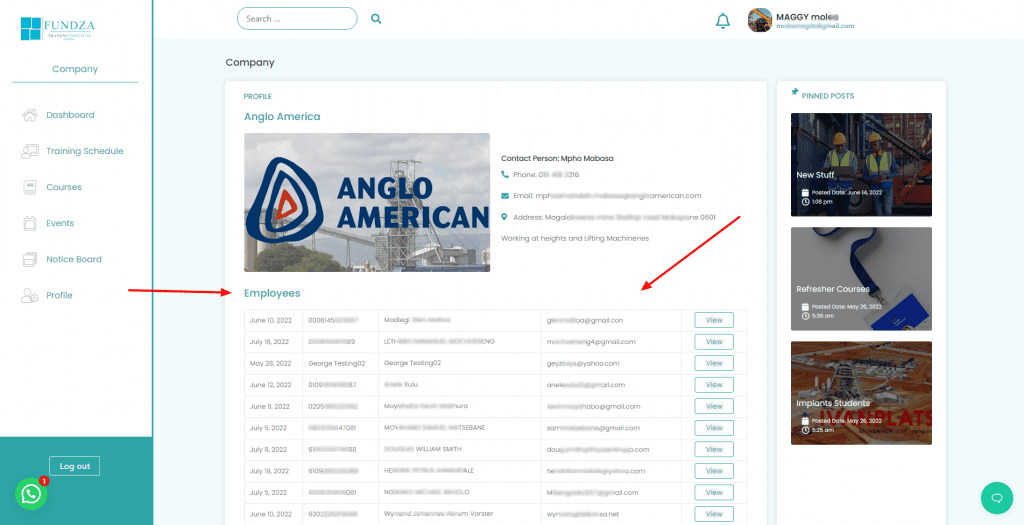Open the support chat widget icon
Image resolution: width=1024 pixels, height=525 pixels.
[997, 498]
